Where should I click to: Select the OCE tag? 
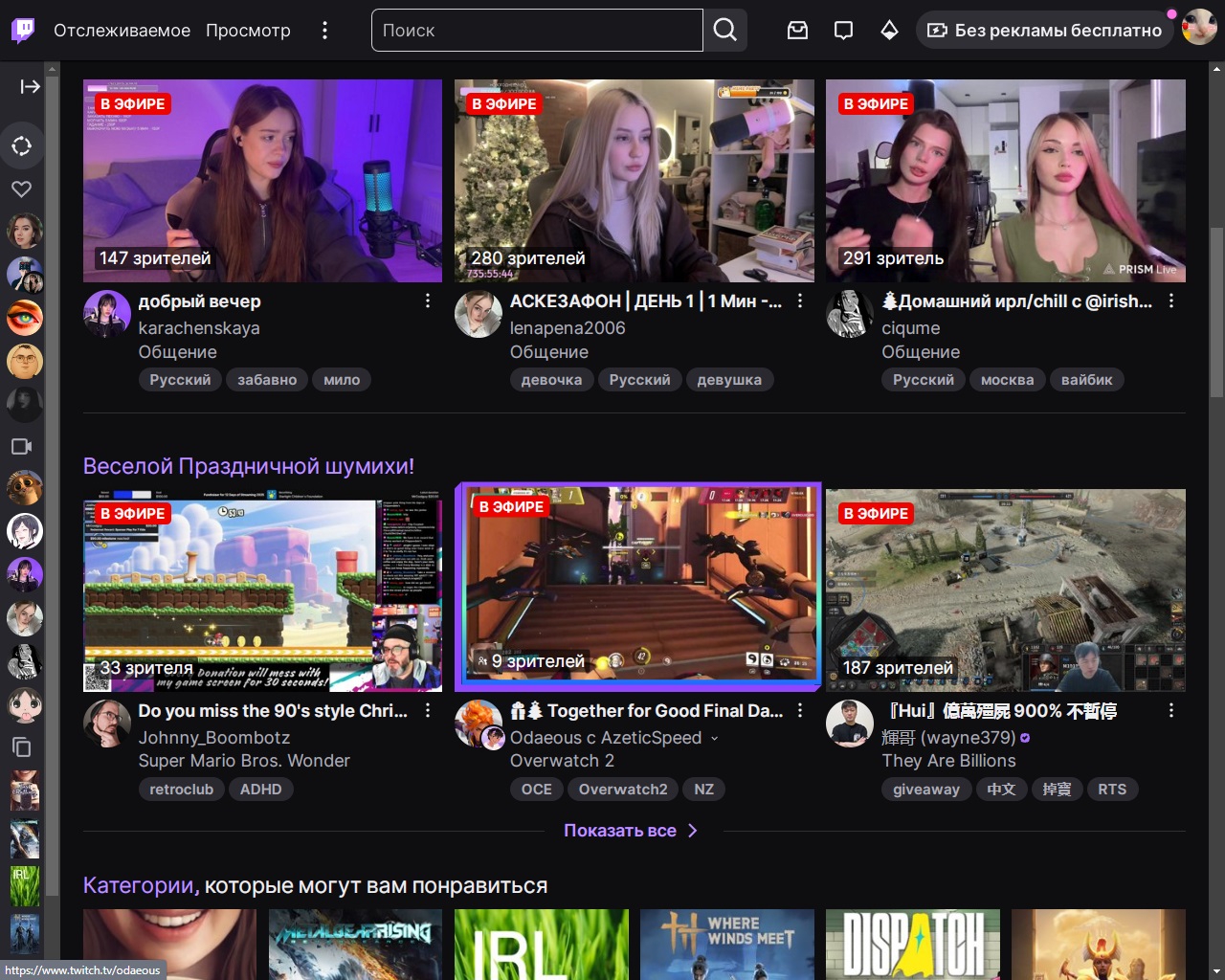coord(537,790)
